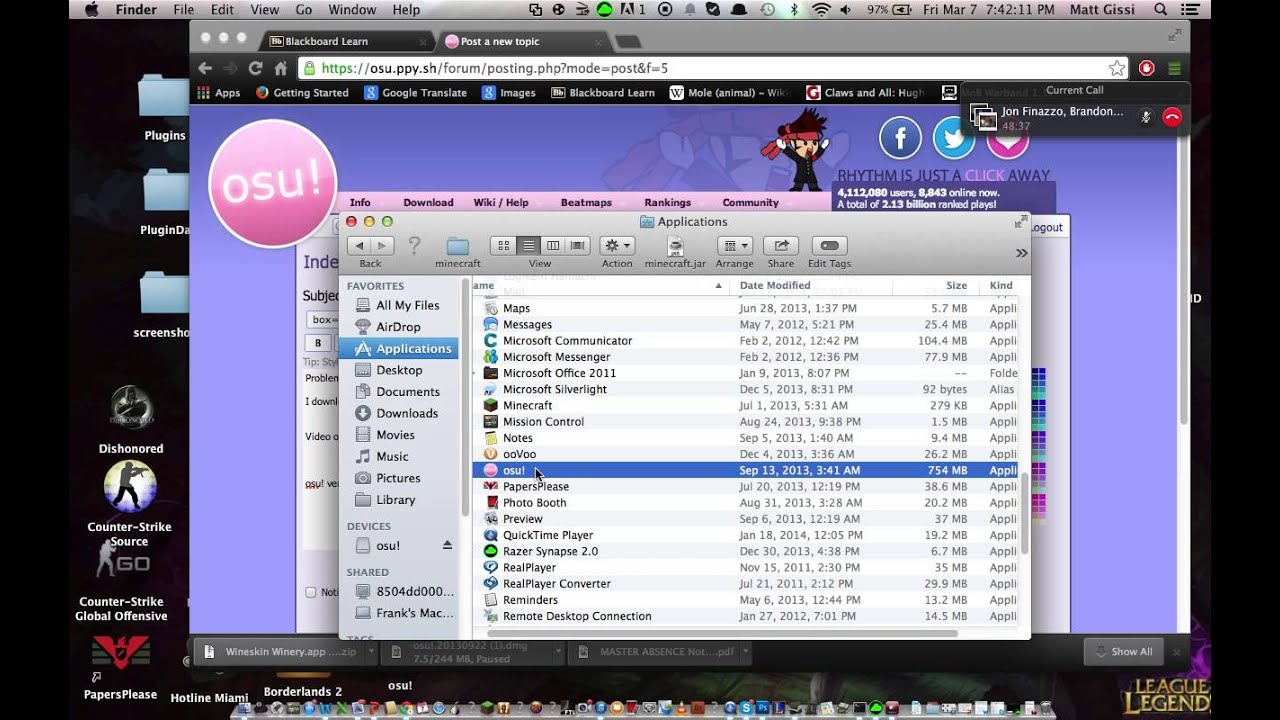End the current call with red hangup button

[1172, 117]
